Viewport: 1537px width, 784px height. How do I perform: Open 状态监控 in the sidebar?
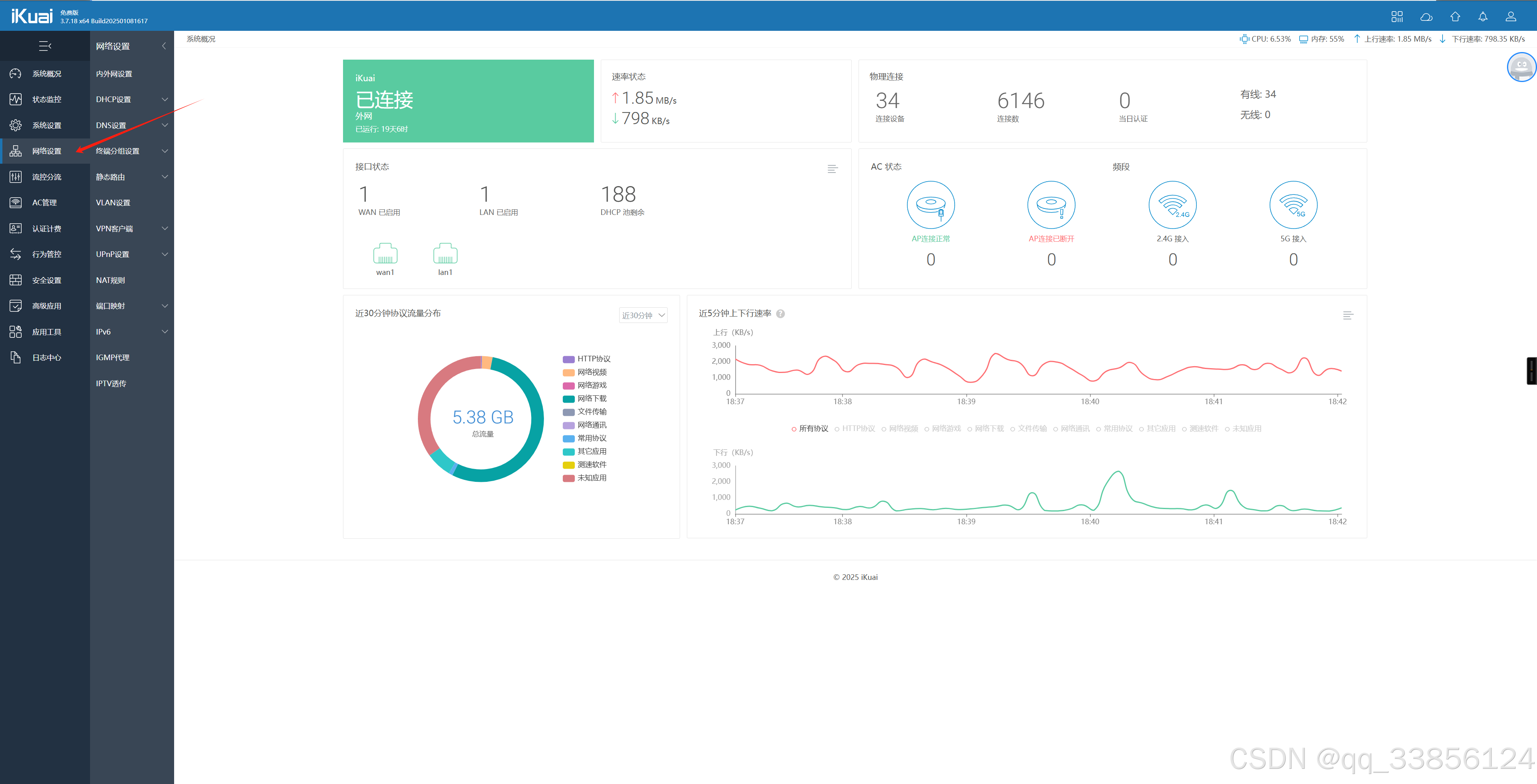(x=46, y=100)
